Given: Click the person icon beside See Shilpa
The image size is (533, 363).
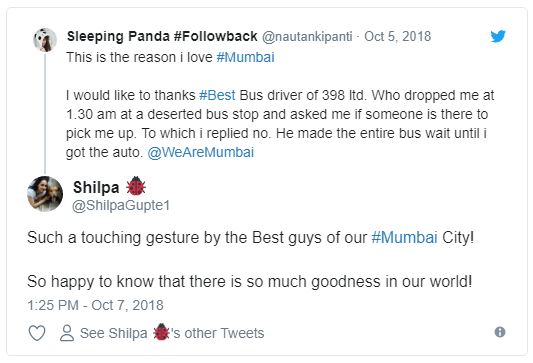Looking at the screenshot, I should click(67, 333).
